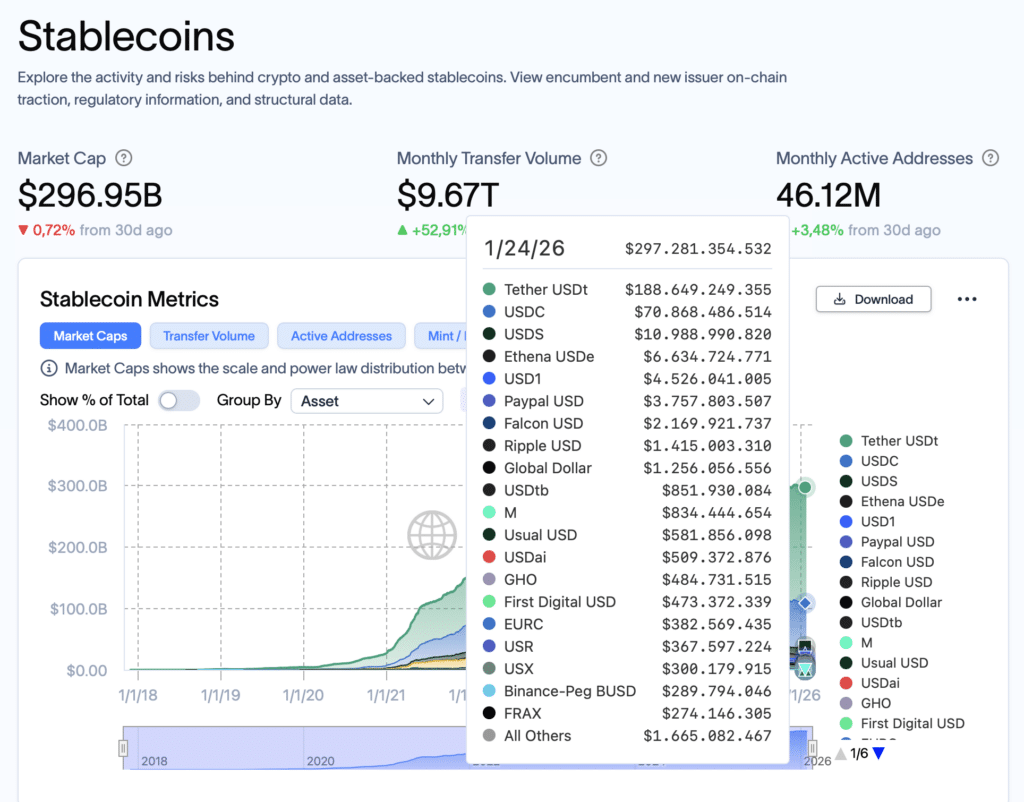The image size is (1024, 802).
Task: Toggle Global Dollar series in the legend
Action: pyautogui.click(x=891, y=603)
